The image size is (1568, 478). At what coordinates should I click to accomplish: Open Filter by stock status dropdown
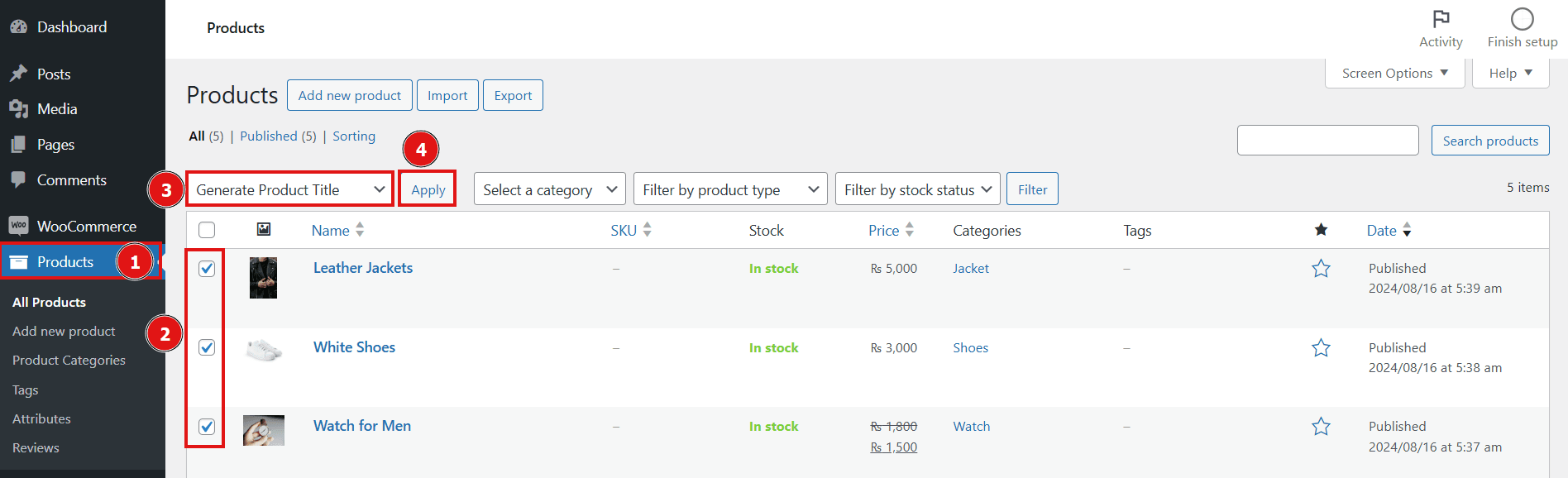917,189
